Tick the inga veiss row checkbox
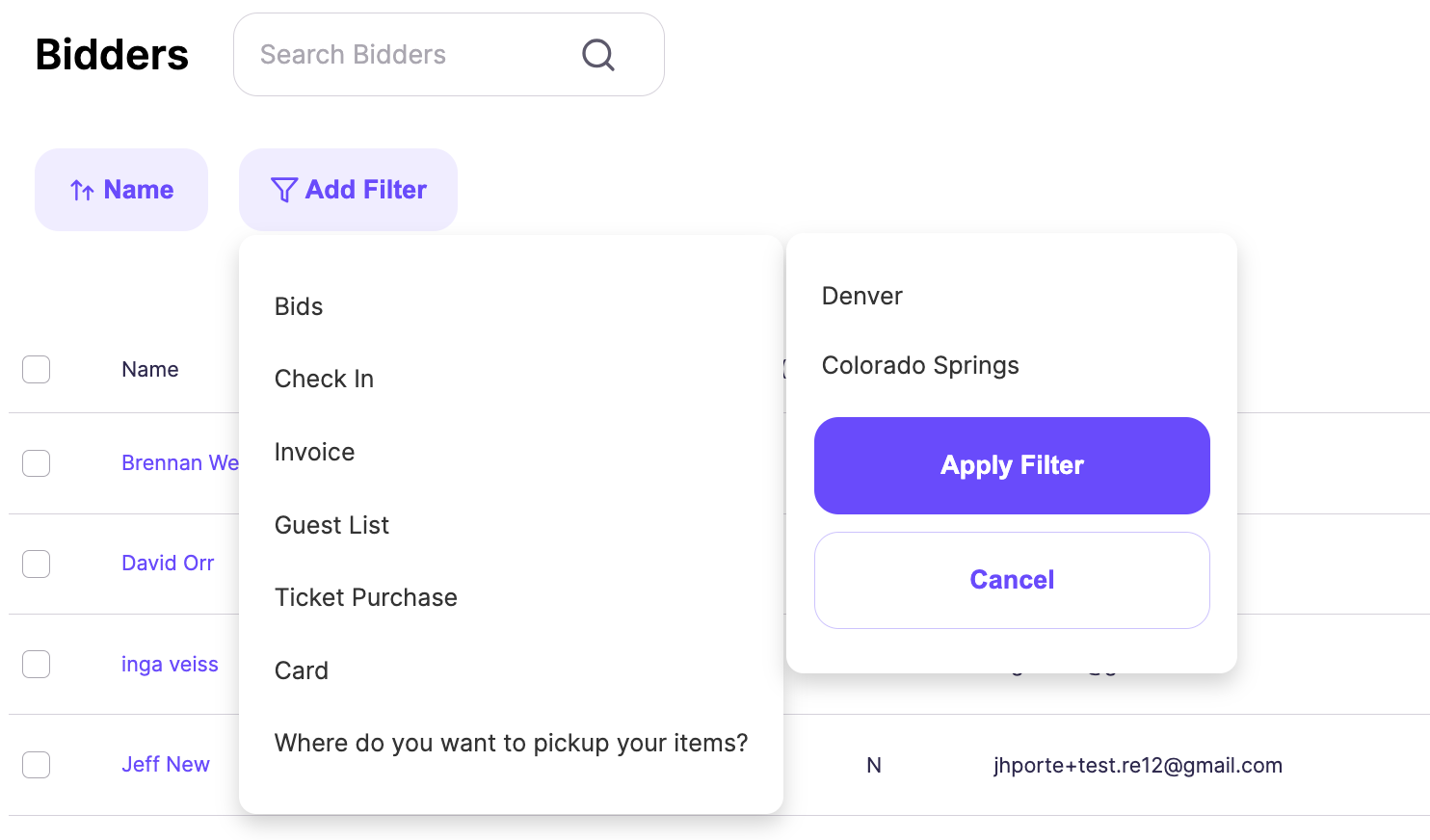Viewport: 1430px width, 840px height. [37, 664]
